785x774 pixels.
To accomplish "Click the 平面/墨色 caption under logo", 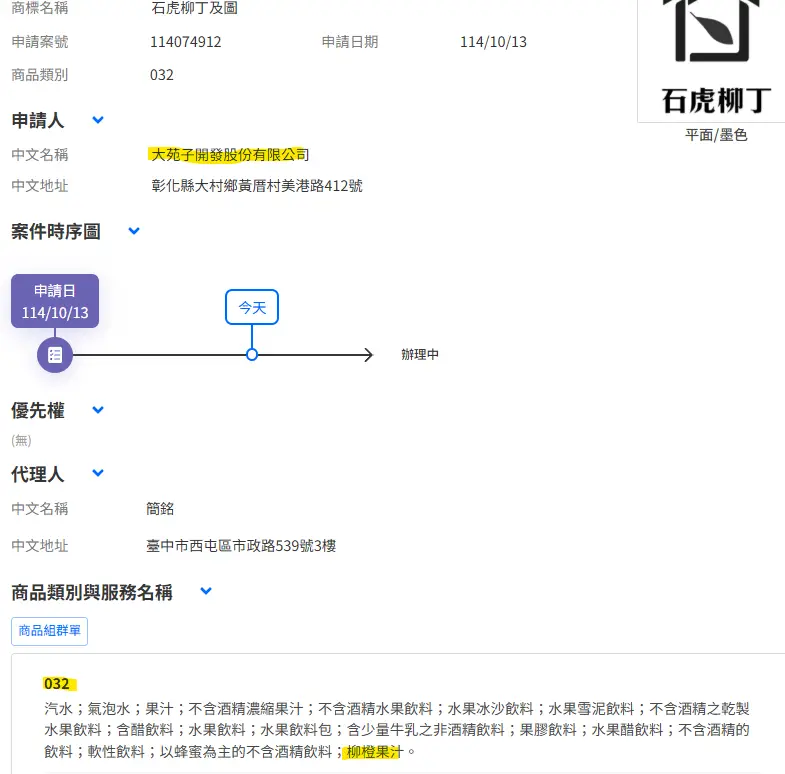I will tap(716, 135).
